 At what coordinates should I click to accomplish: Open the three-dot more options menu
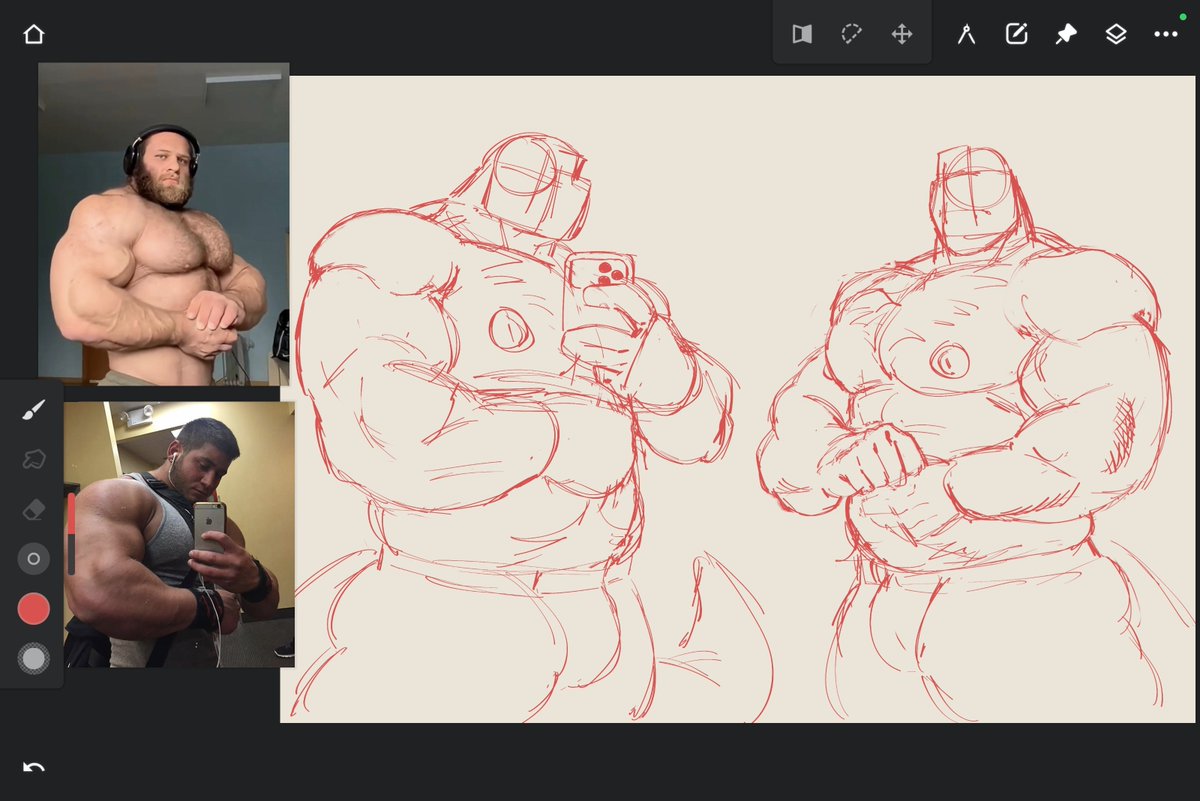[1166, 34]
